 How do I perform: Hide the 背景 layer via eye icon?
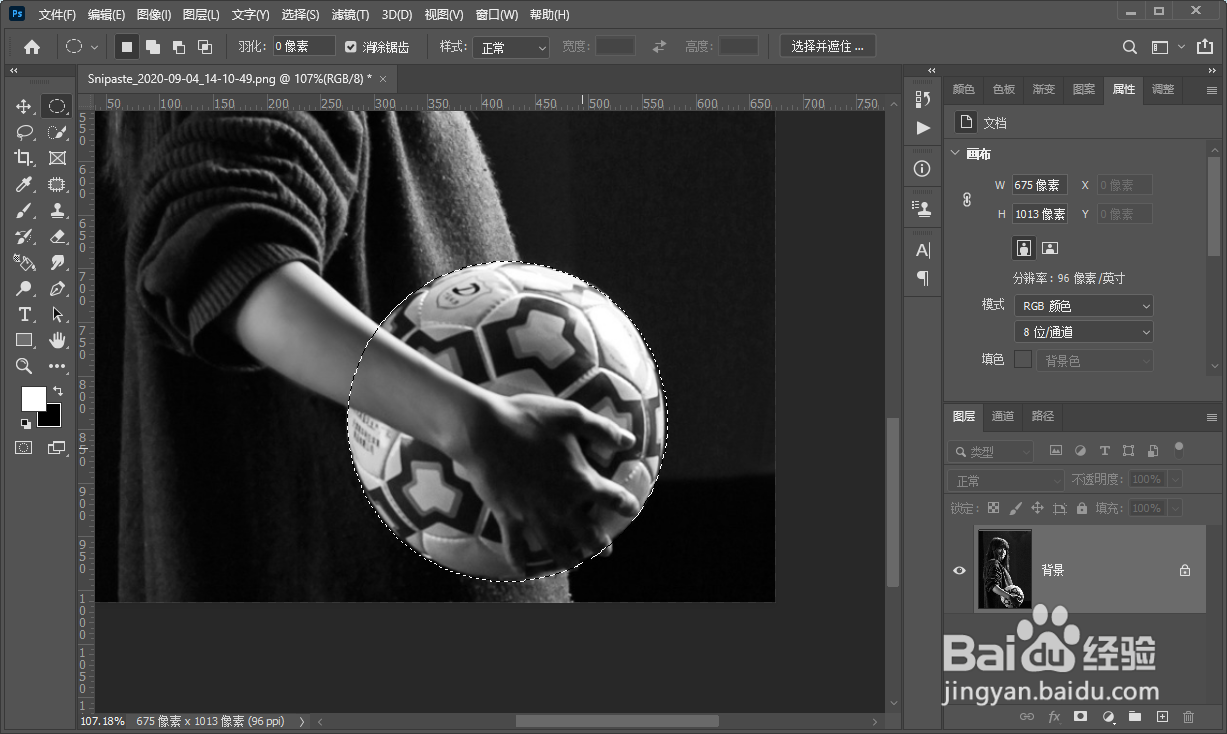pyautogui.click(x=959, y=570)
